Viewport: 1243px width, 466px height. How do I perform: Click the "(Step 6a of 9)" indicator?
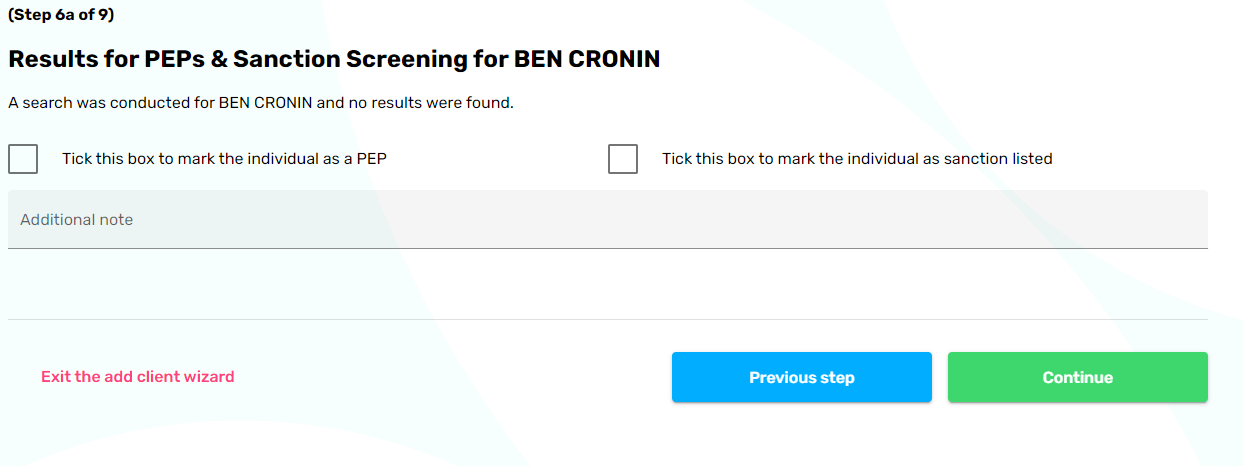[61, 15]
